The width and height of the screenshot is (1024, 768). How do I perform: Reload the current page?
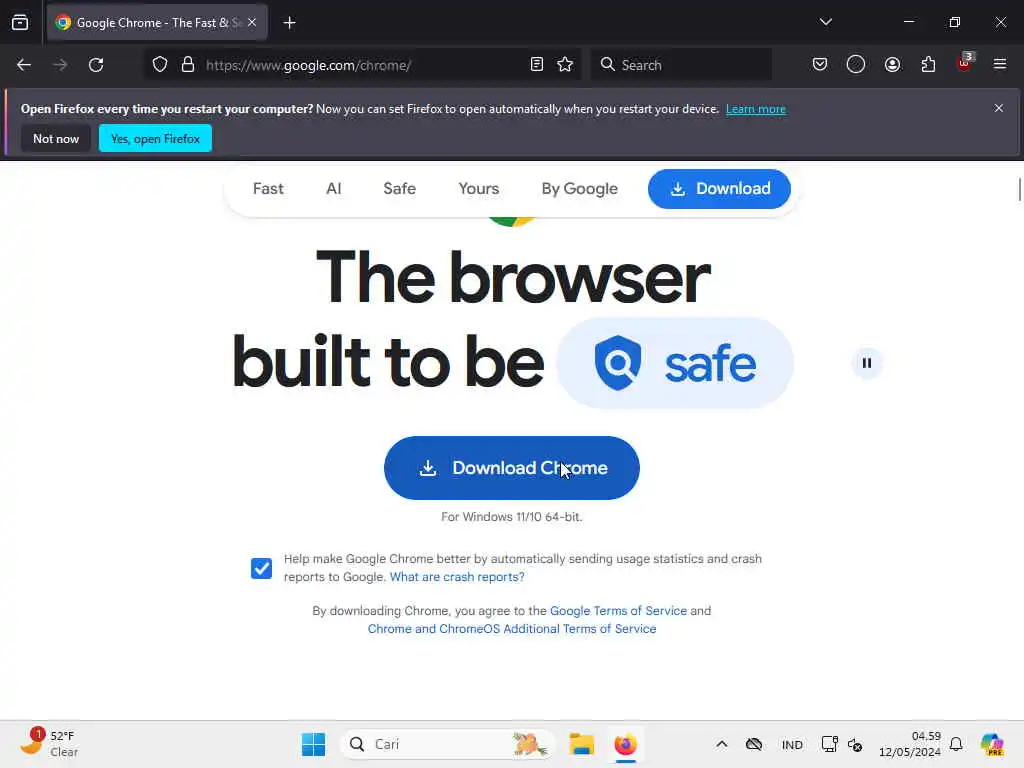[96, 65]
